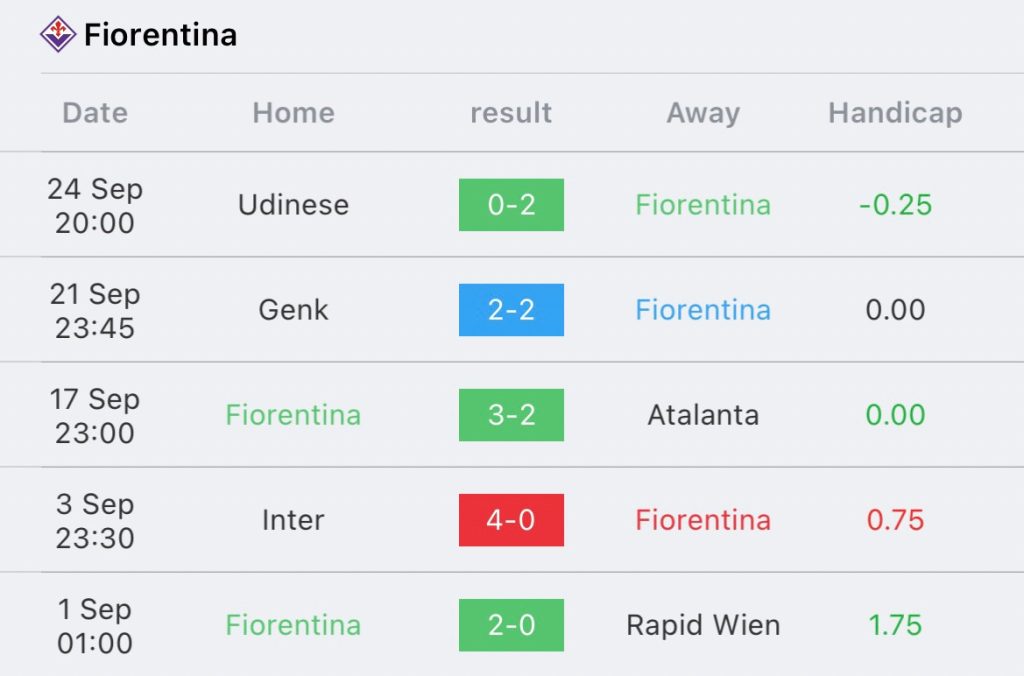Select home team Inter

[x=293, y=520]
